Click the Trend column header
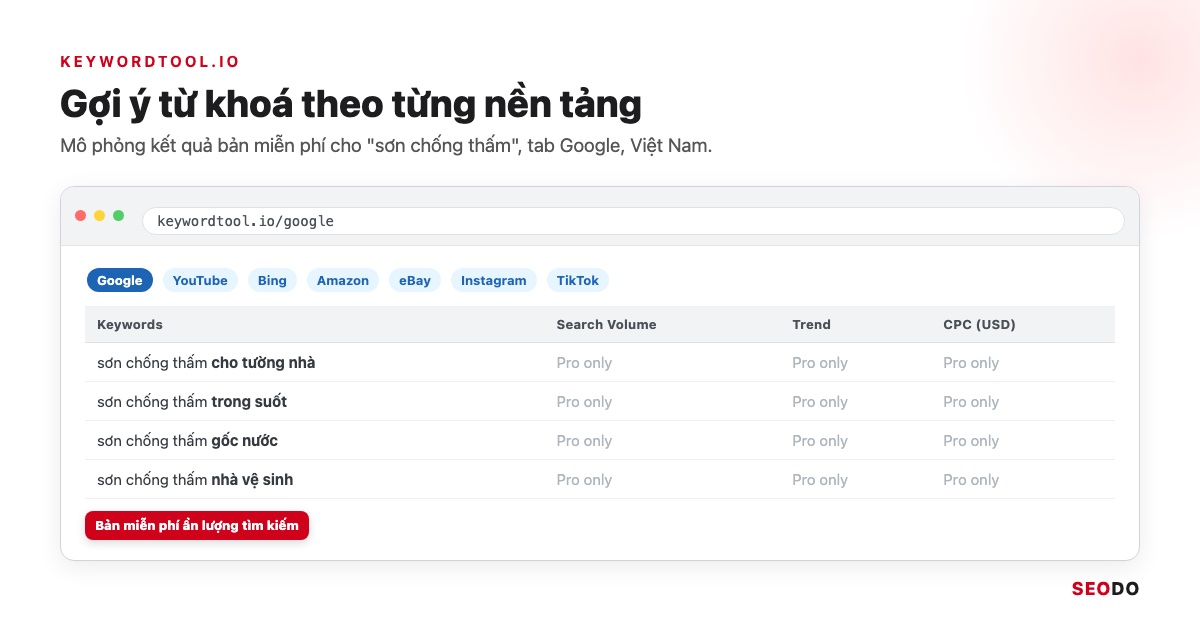Image resolution: width=1200 pixels, height=621 pixels. tap(811, 324)
